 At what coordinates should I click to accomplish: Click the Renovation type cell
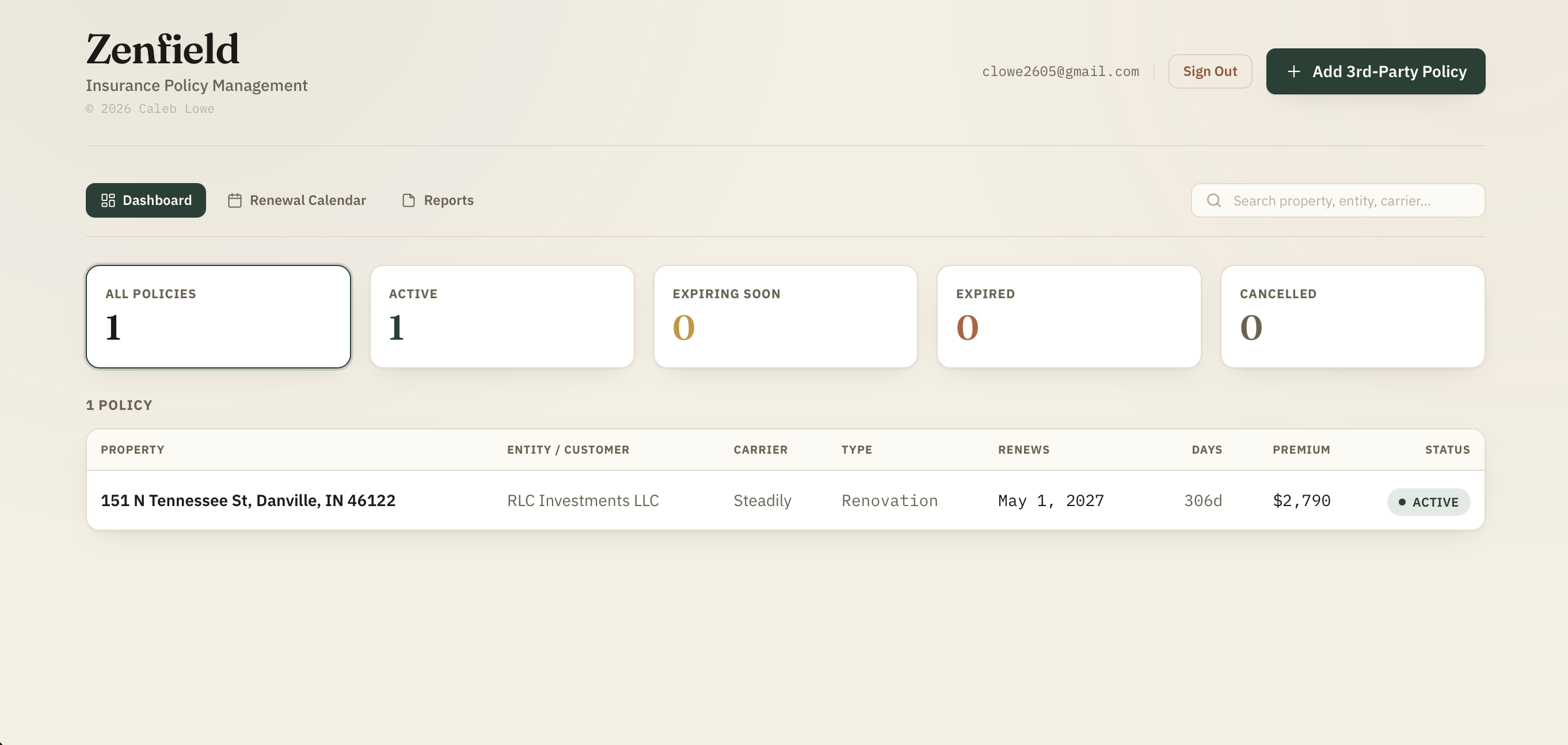pyautogui.click(x=889, y=500)
